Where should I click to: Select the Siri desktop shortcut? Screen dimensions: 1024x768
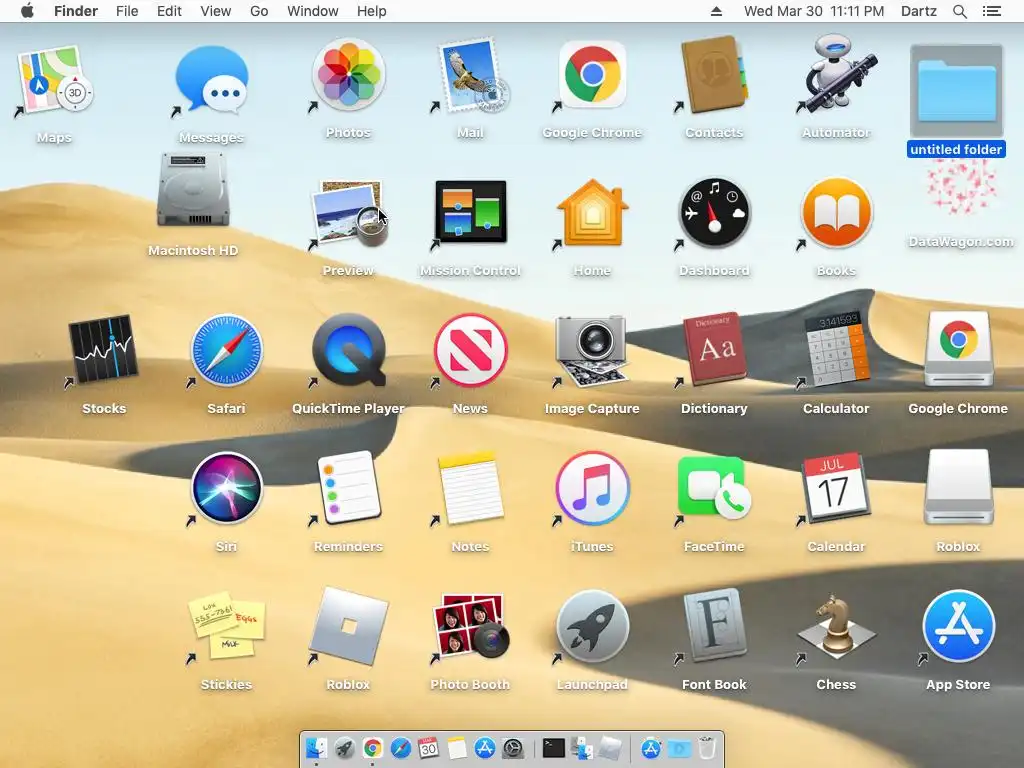[226, 488]
